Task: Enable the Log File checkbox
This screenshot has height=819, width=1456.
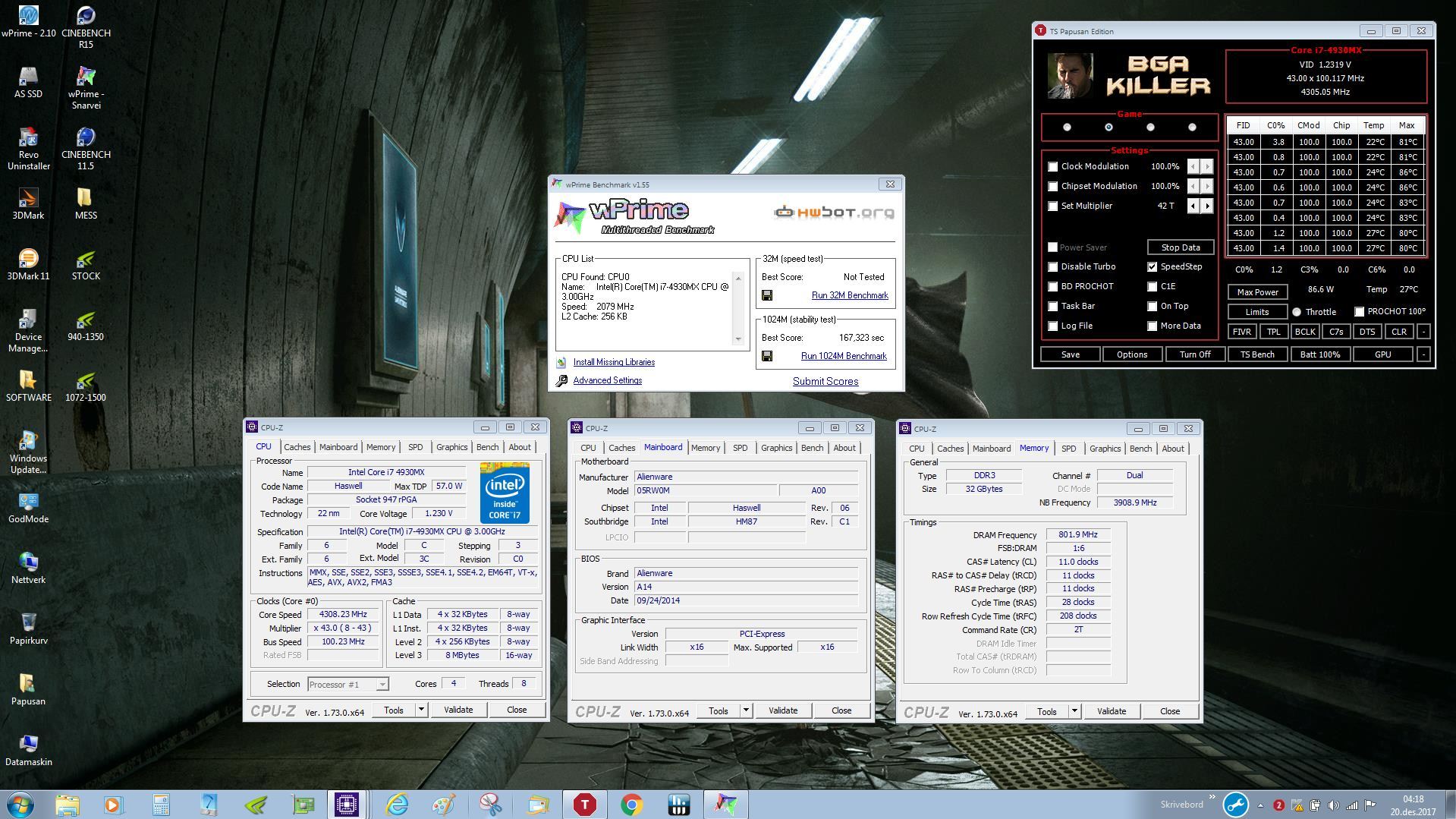Action: pos(1052,326)
